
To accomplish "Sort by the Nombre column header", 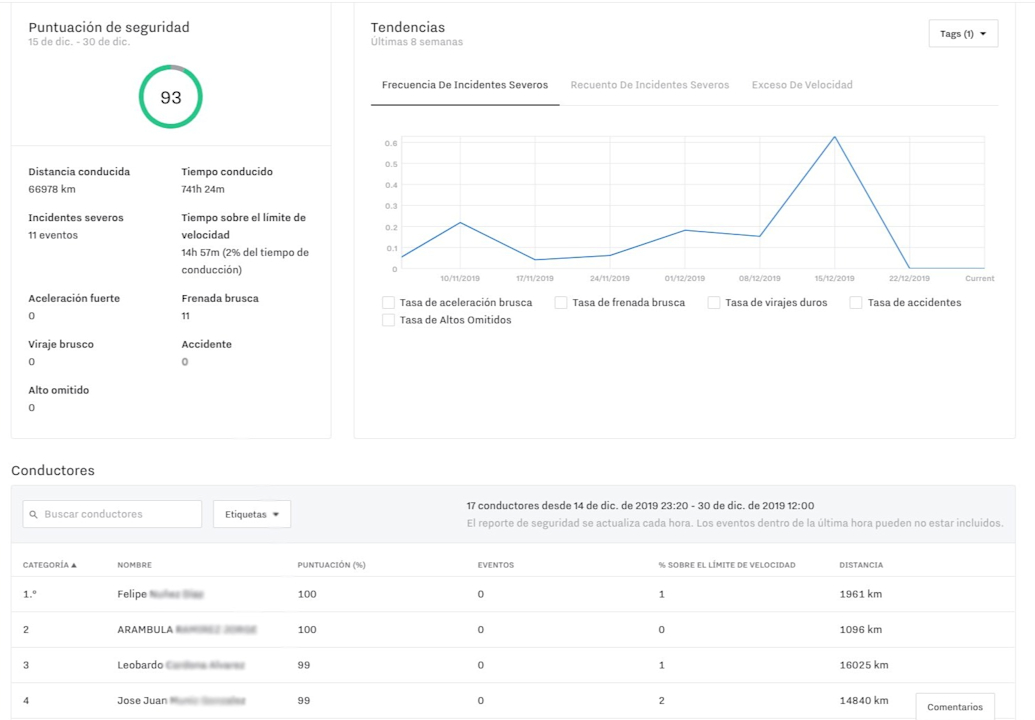I will point(135,566).
